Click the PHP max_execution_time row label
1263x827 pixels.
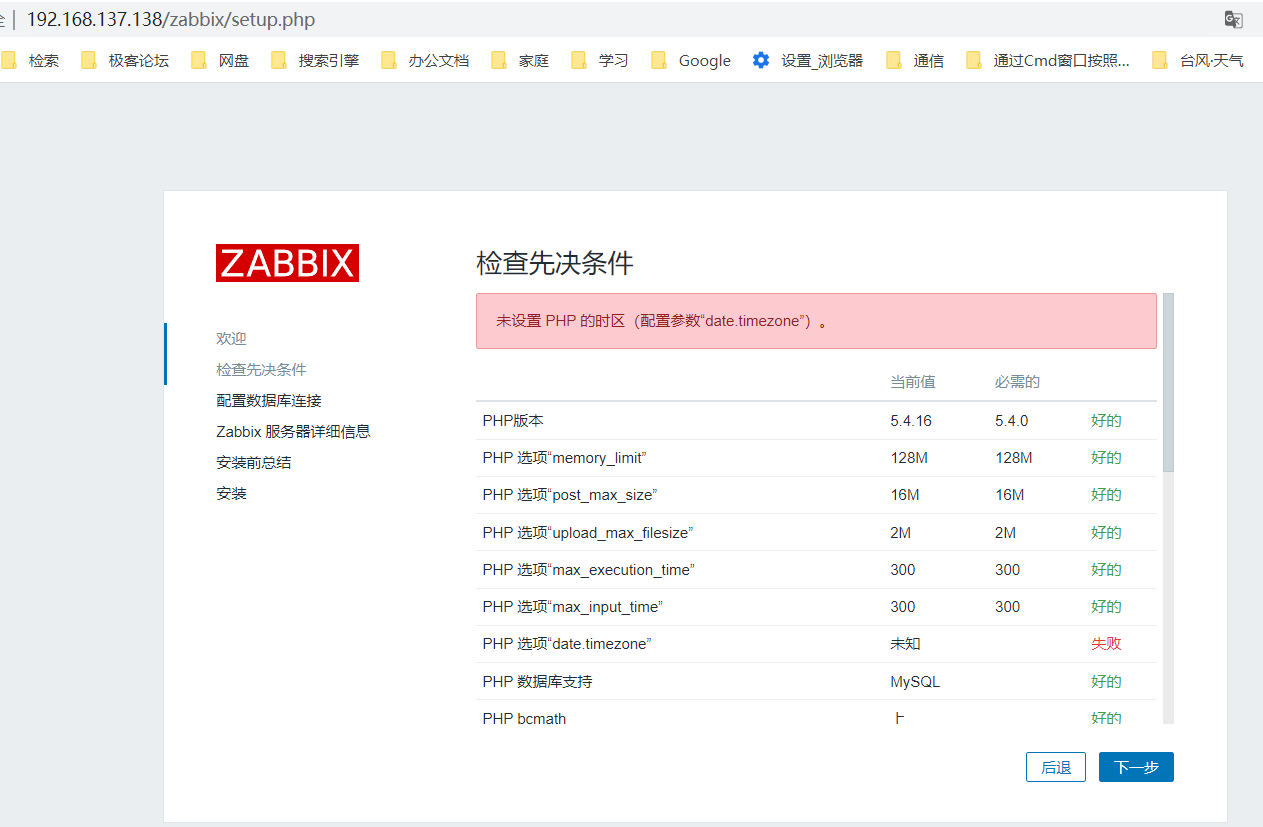(588, 570)
